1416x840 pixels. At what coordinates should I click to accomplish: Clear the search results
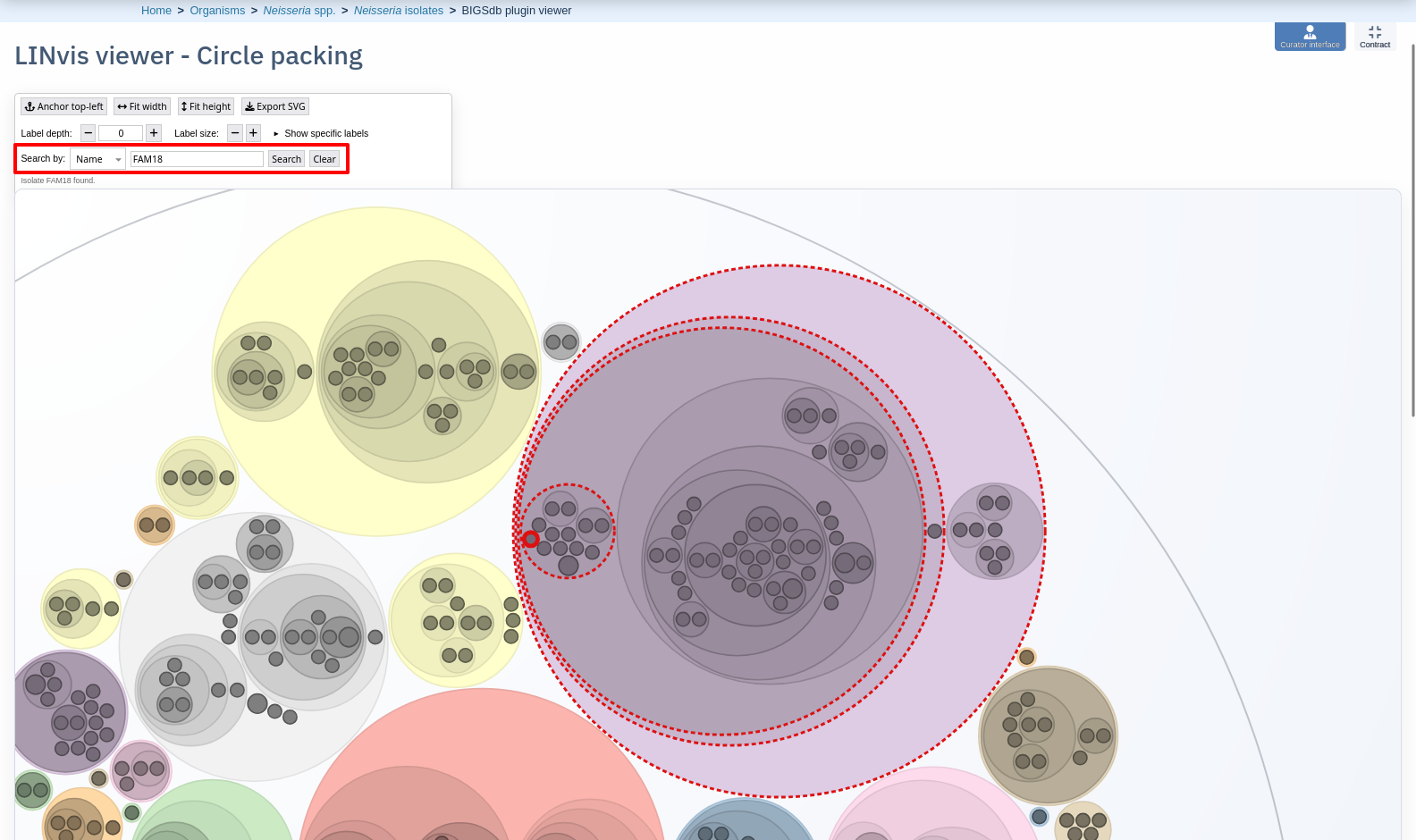[x=324, y=159]
